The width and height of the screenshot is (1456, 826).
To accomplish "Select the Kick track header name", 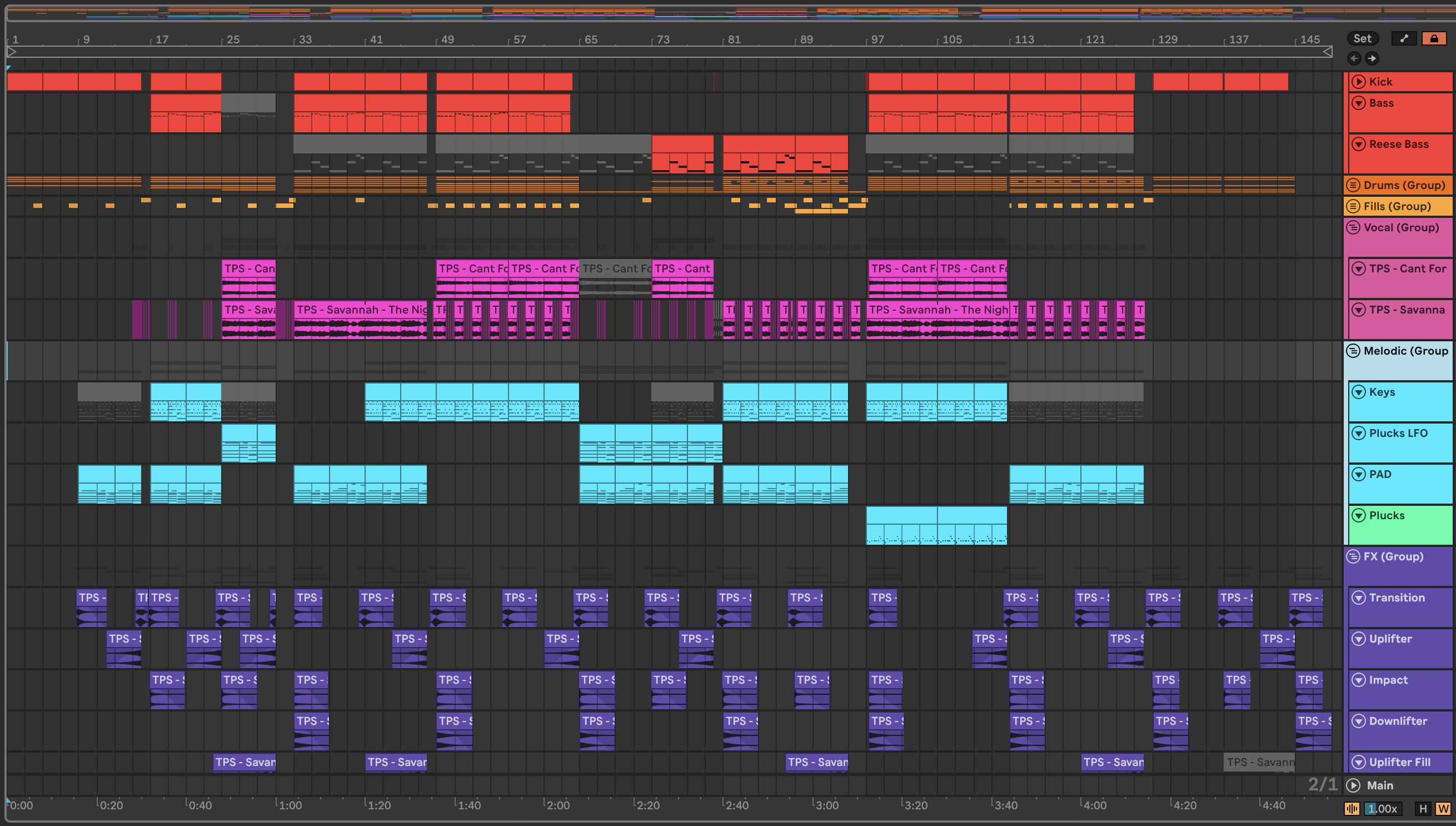I will [x=1380, y=82].
